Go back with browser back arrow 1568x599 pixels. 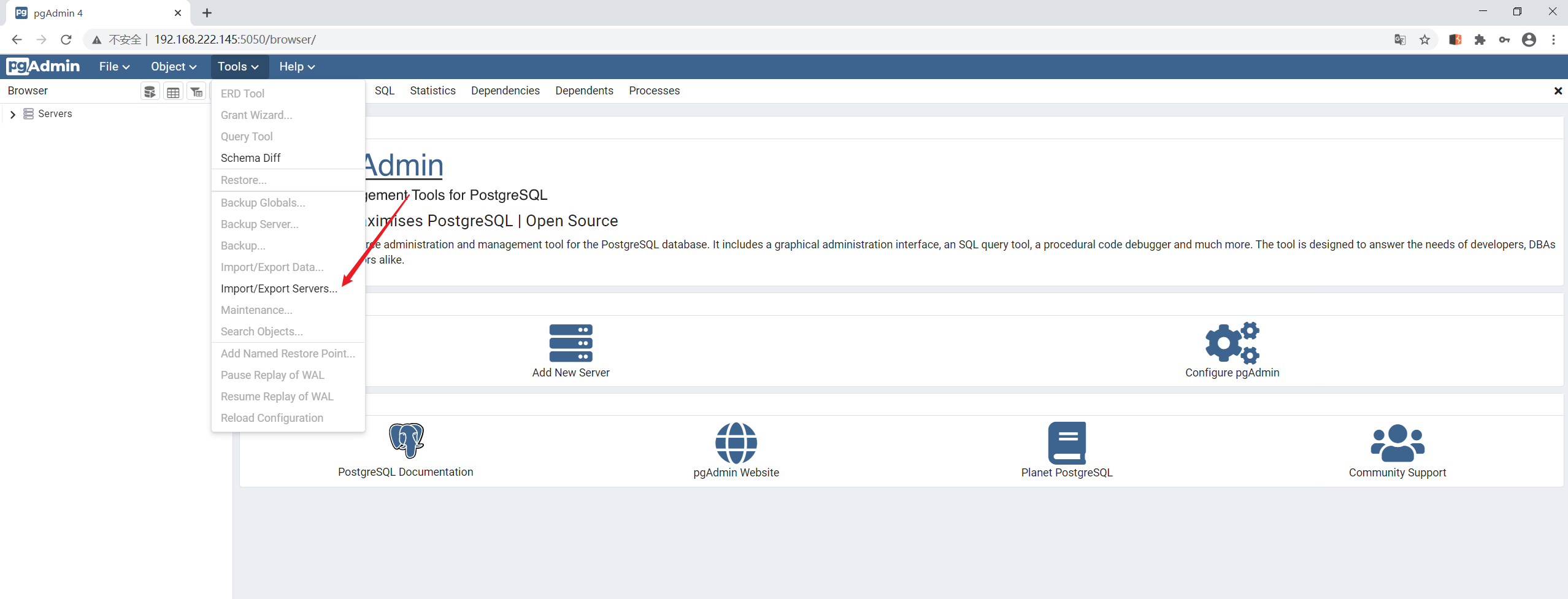coord(17,40)
